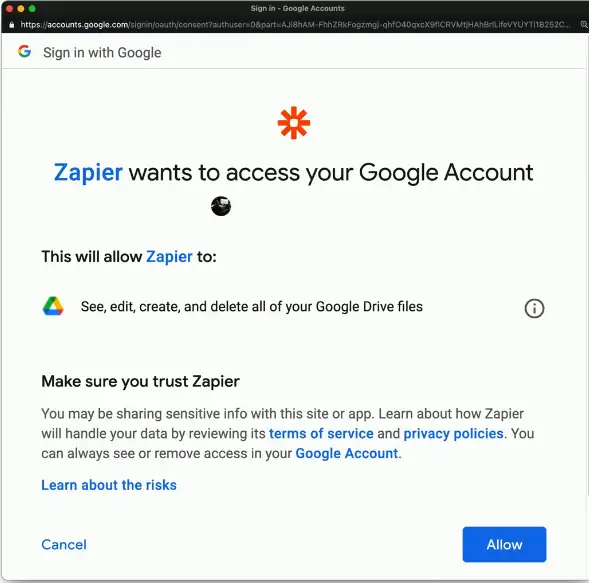Image resolution: width=589 pixels, height=583 pixels.
Task: Click the yellow minimize window button
Action: tap(21, 8)
